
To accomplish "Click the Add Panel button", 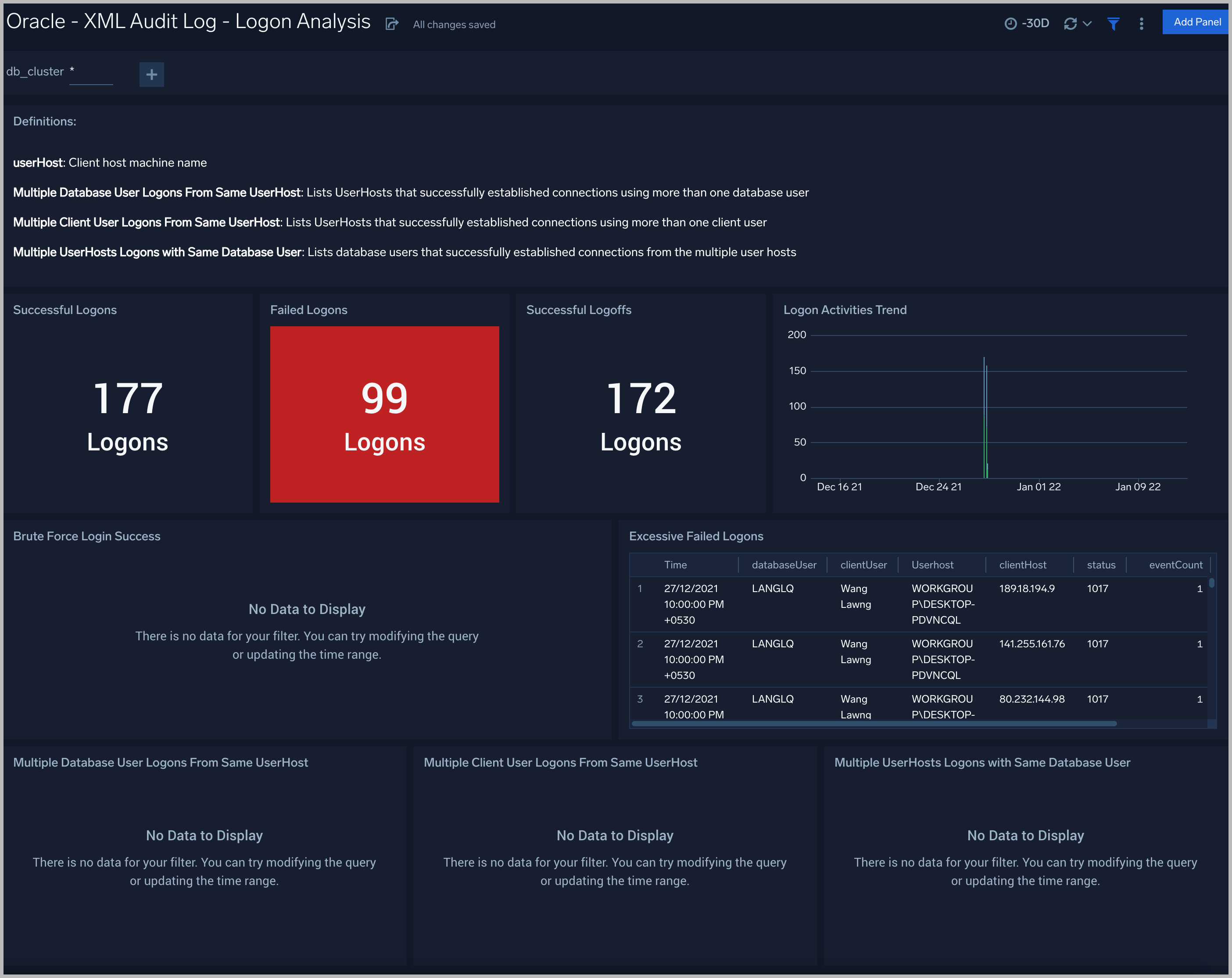I will pos(1196,21).
